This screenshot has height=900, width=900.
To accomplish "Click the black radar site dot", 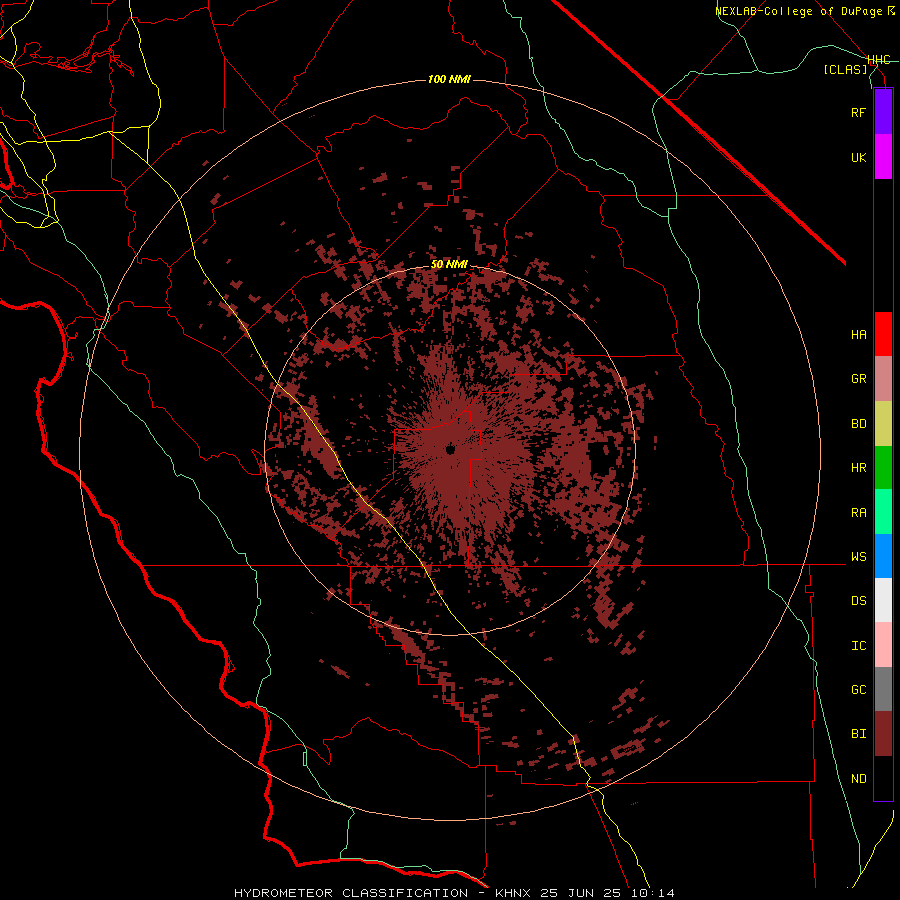I will (x=450, y=449).
